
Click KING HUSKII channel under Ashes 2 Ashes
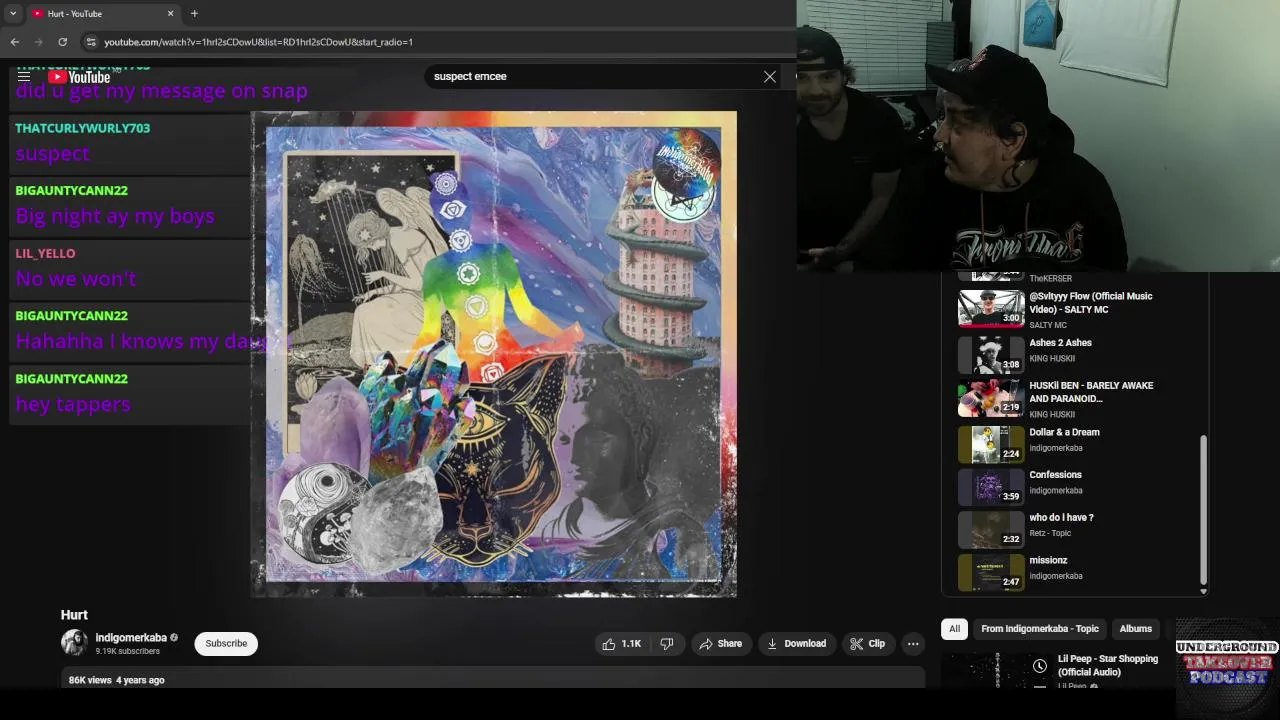pos(1052,359)
